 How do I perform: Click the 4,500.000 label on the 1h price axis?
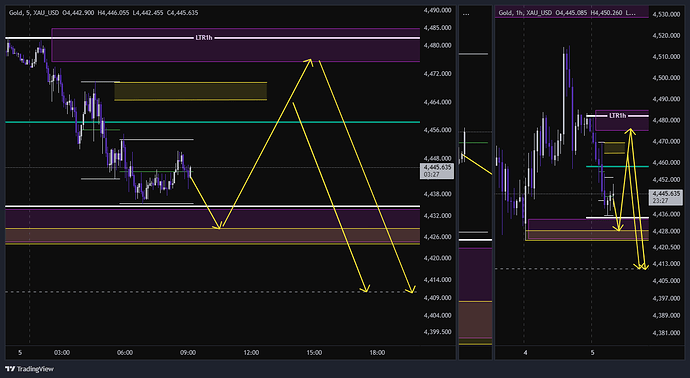click(666, 78)
